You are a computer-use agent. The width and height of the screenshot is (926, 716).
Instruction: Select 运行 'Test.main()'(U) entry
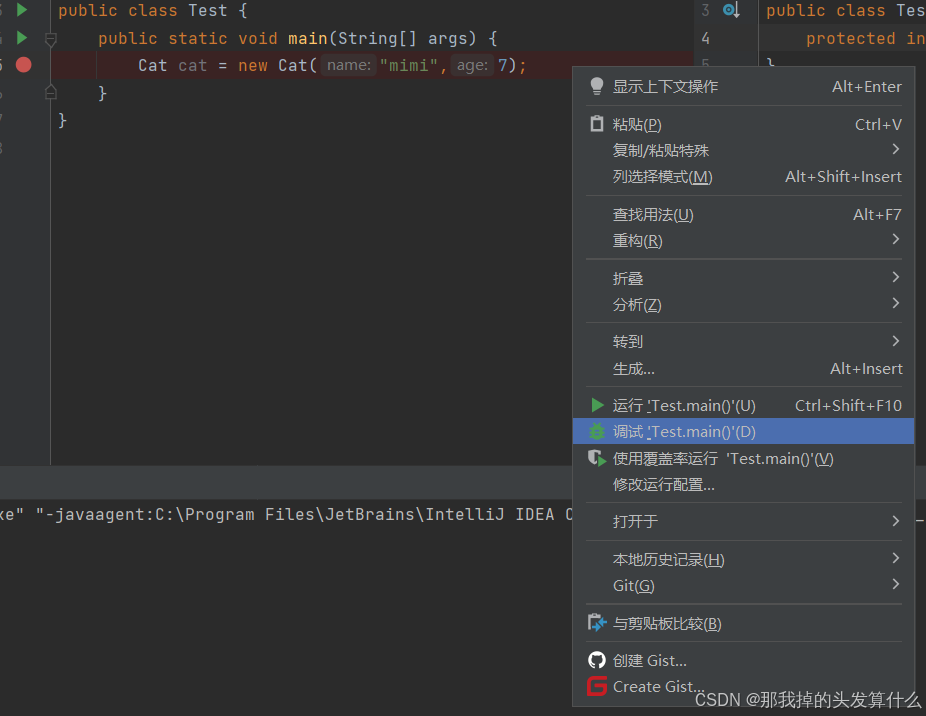[x=744, y=406]
